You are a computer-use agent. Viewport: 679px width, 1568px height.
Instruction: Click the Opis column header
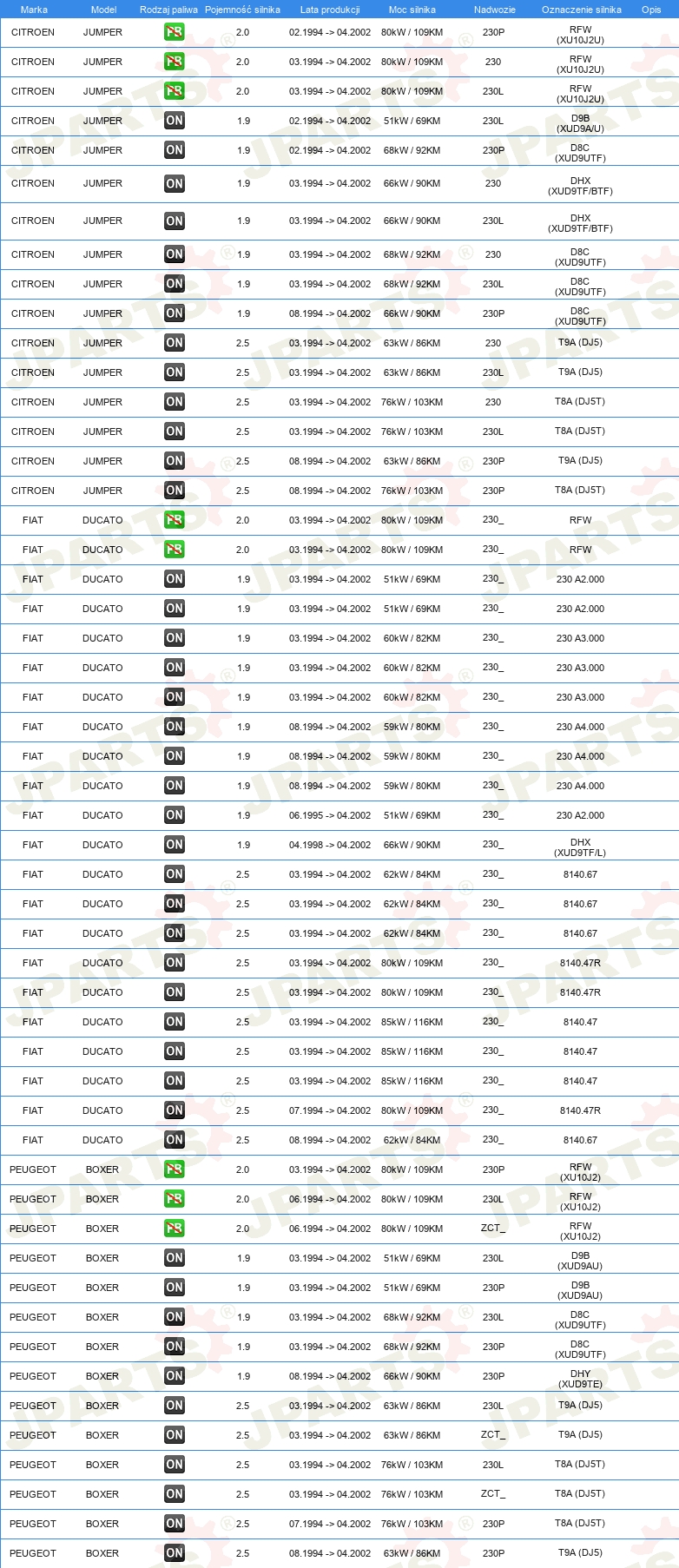[651, 10]
